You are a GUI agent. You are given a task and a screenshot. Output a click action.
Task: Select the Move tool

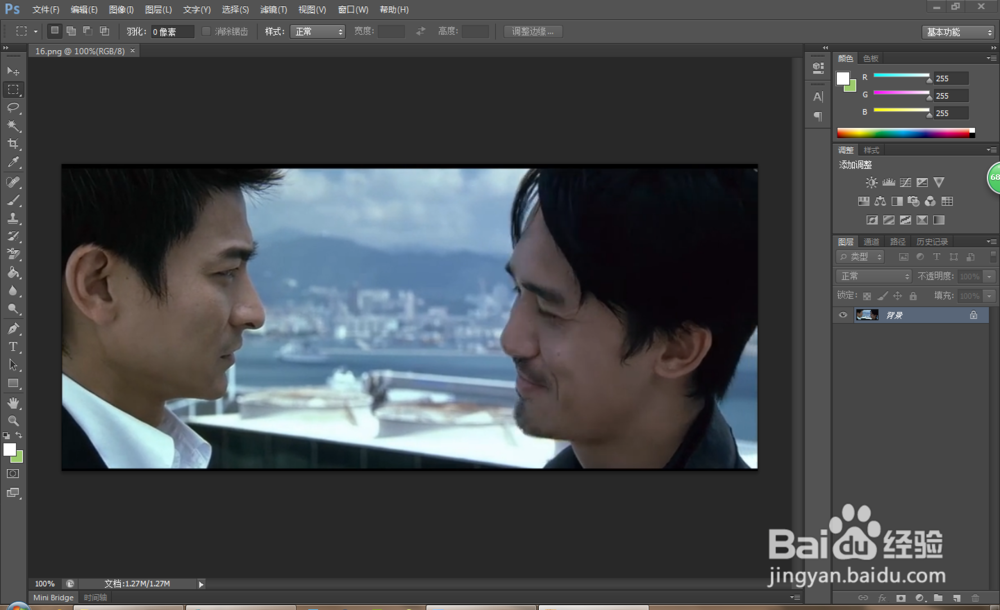pos(13,71)
